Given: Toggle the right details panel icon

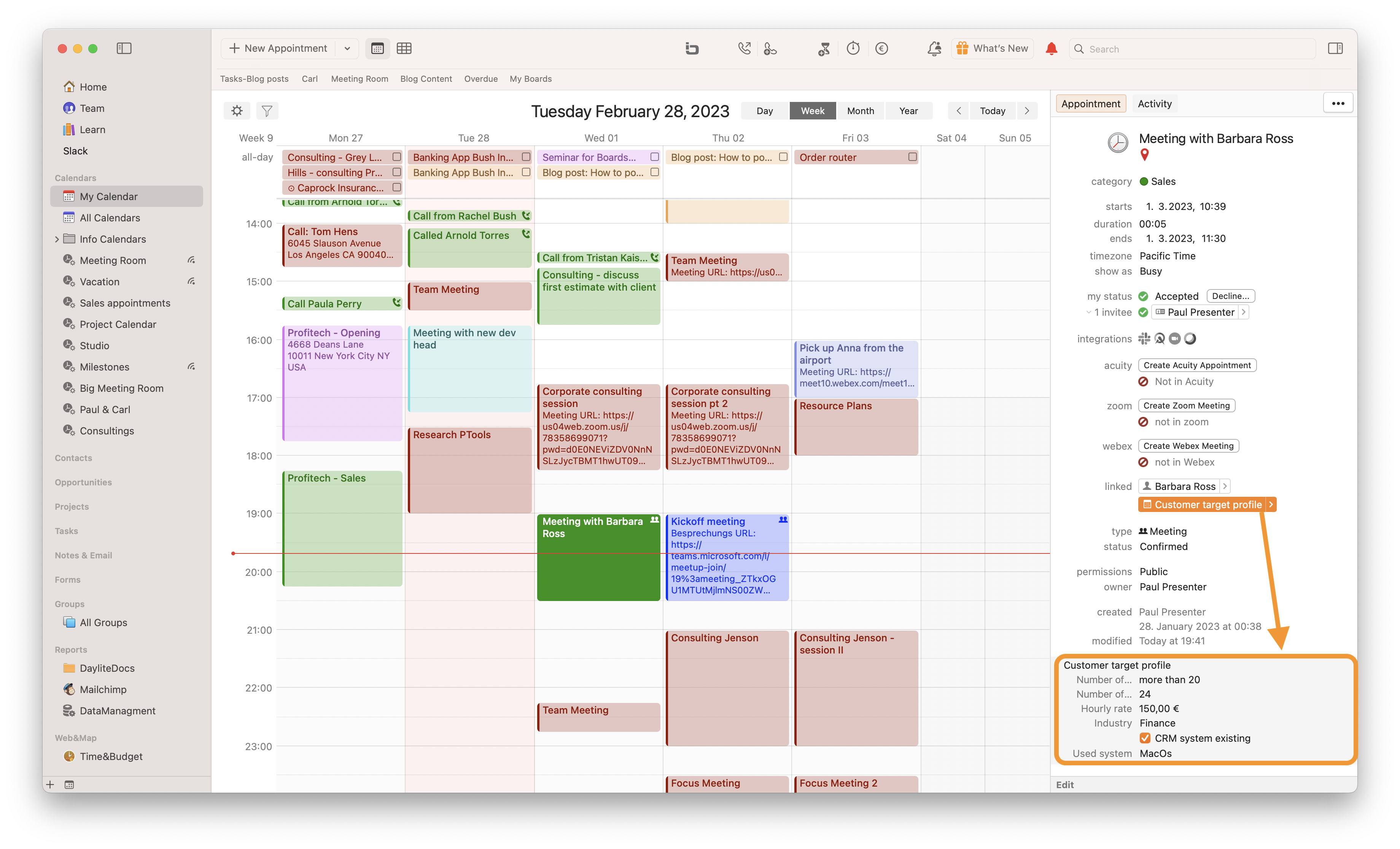Looking at the screenshot, I should pos(1335,48).
